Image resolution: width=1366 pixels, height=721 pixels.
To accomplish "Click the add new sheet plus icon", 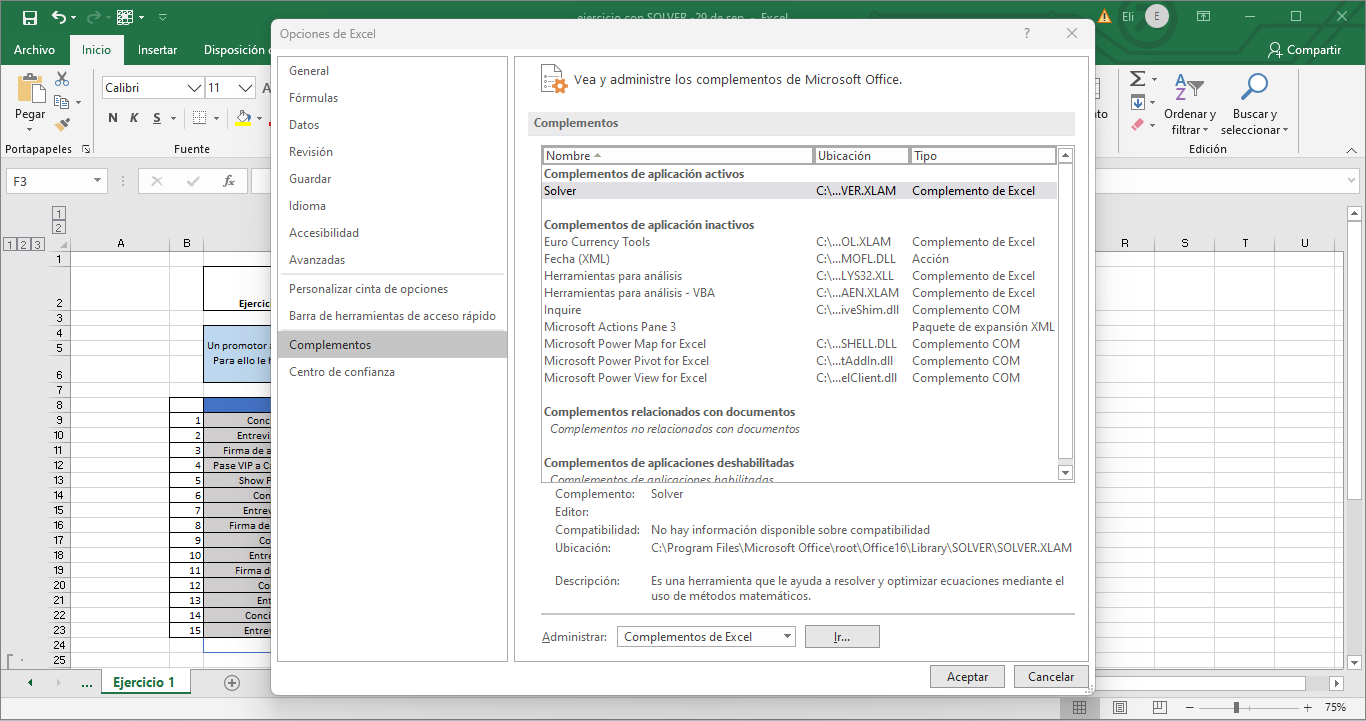I will [x=232, y=683].
